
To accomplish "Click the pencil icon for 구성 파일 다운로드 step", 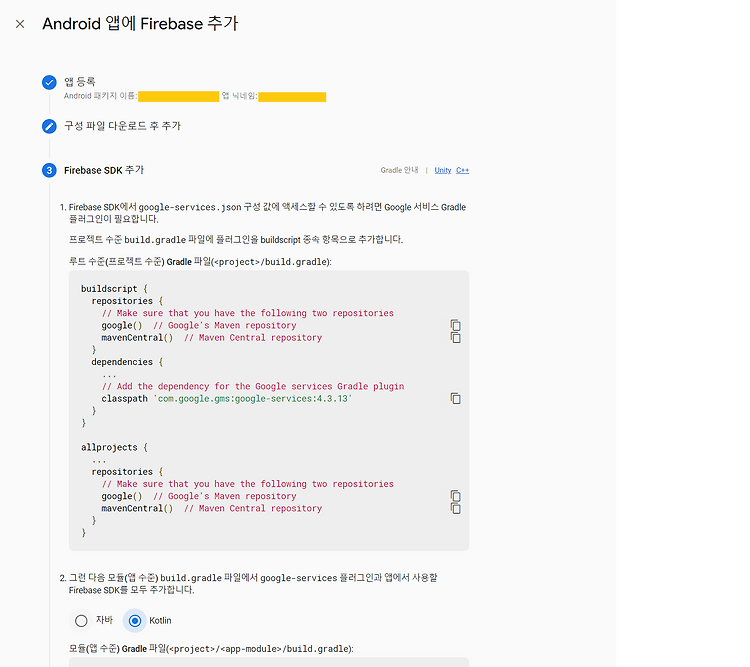I will pos(49,126).
